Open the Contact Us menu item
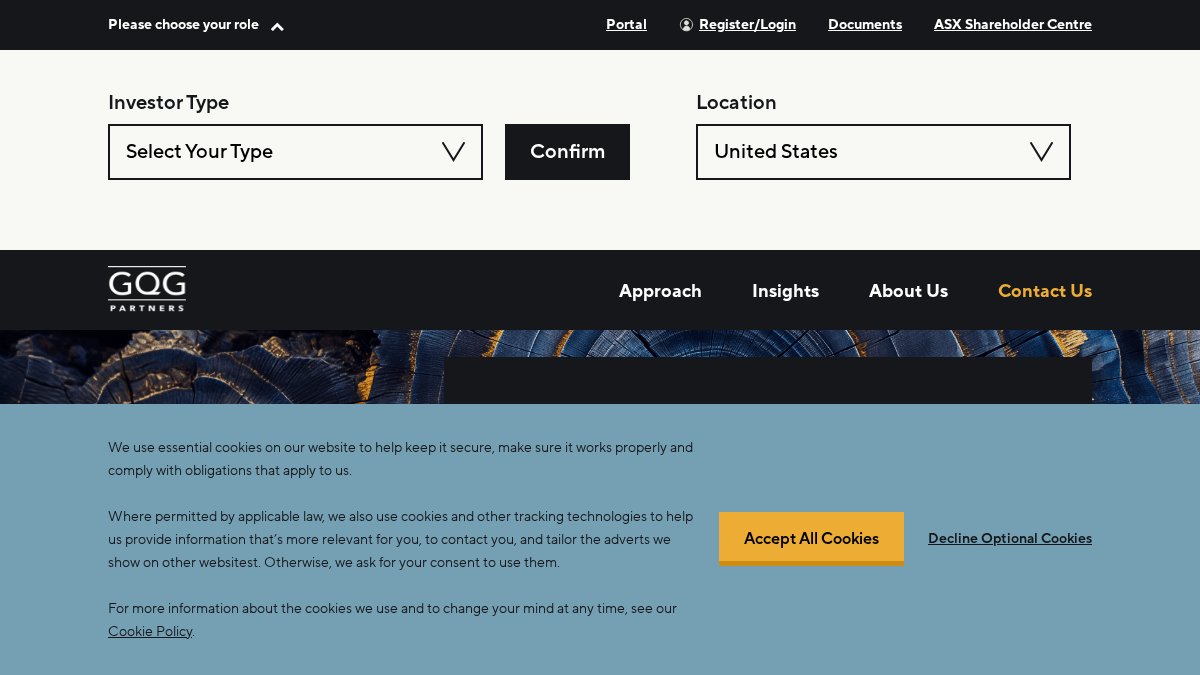This screenshot has height=675, width=1200. coord(1045,291)
